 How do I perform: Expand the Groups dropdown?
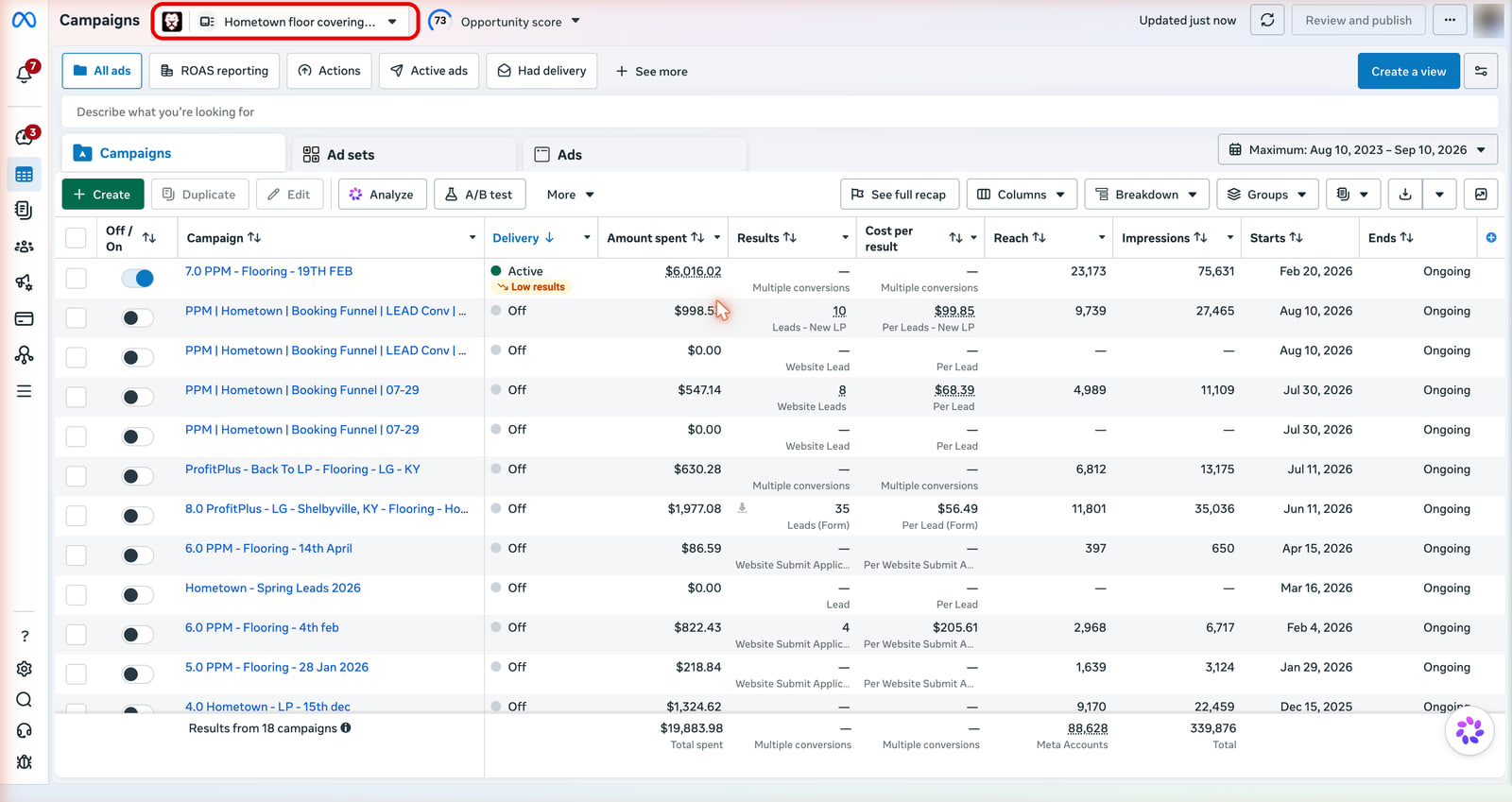click(1267, 195)
